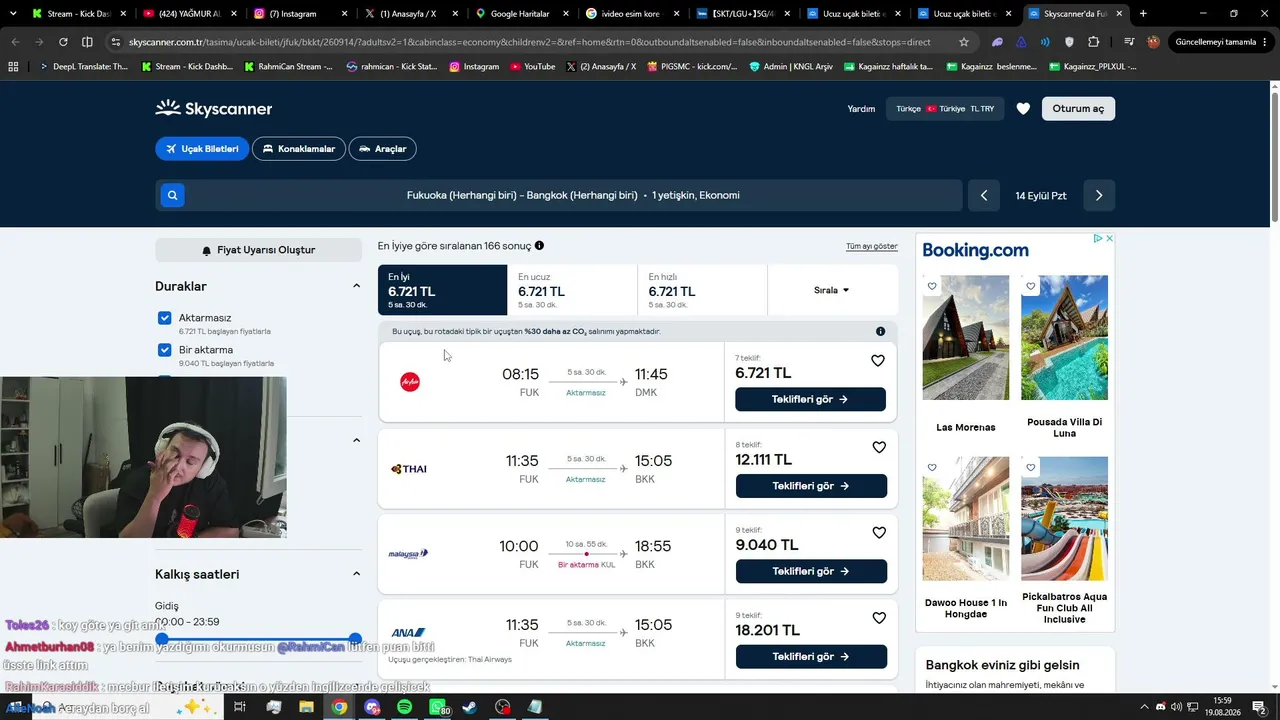Click the browser back arrow
The height and width of the screenshot is (720, 1280).
15,42
